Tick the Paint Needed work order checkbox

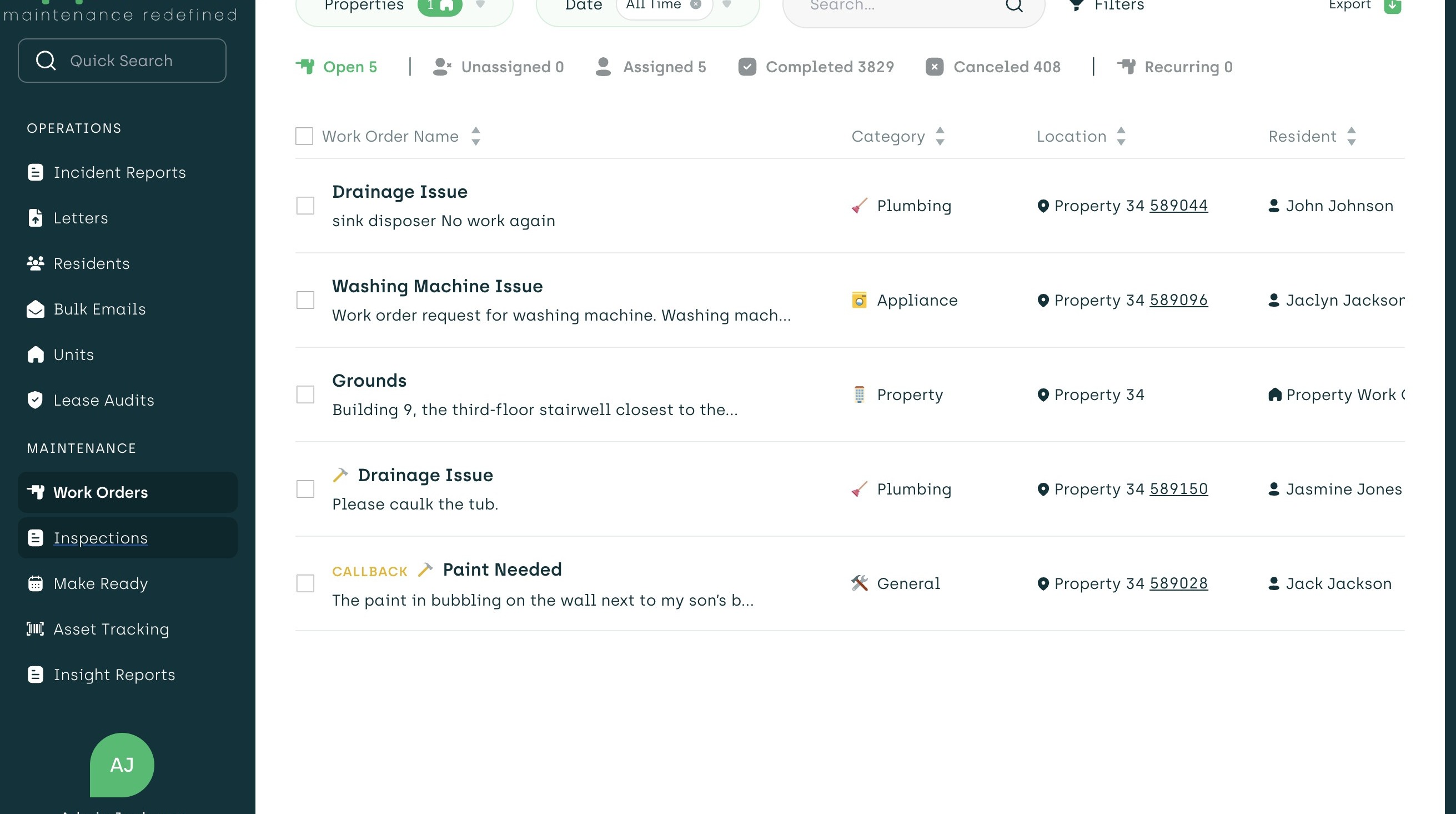click(x=305, y=583)
